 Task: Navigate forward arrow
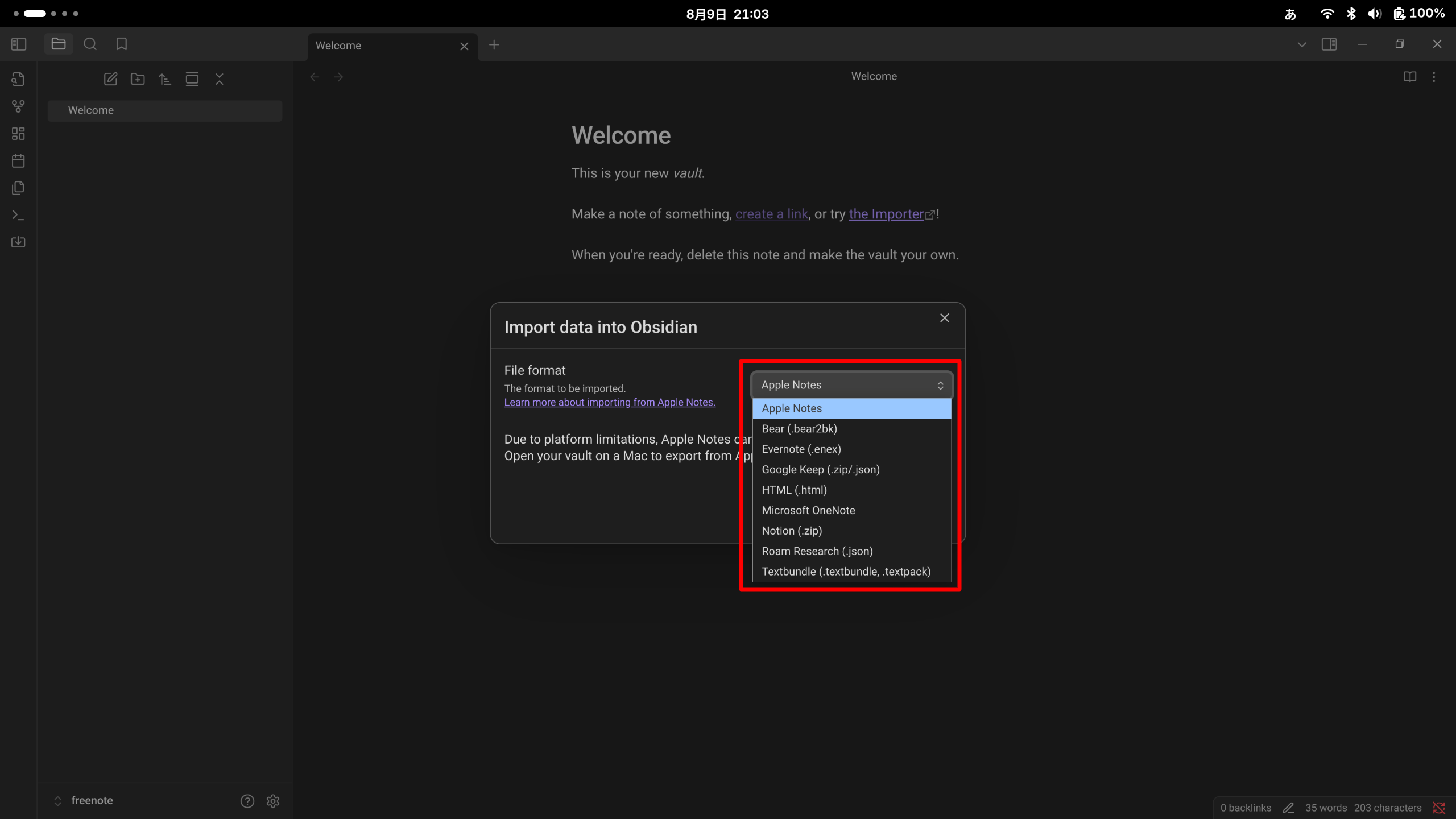pyautogui.click(x=338, y=77)
